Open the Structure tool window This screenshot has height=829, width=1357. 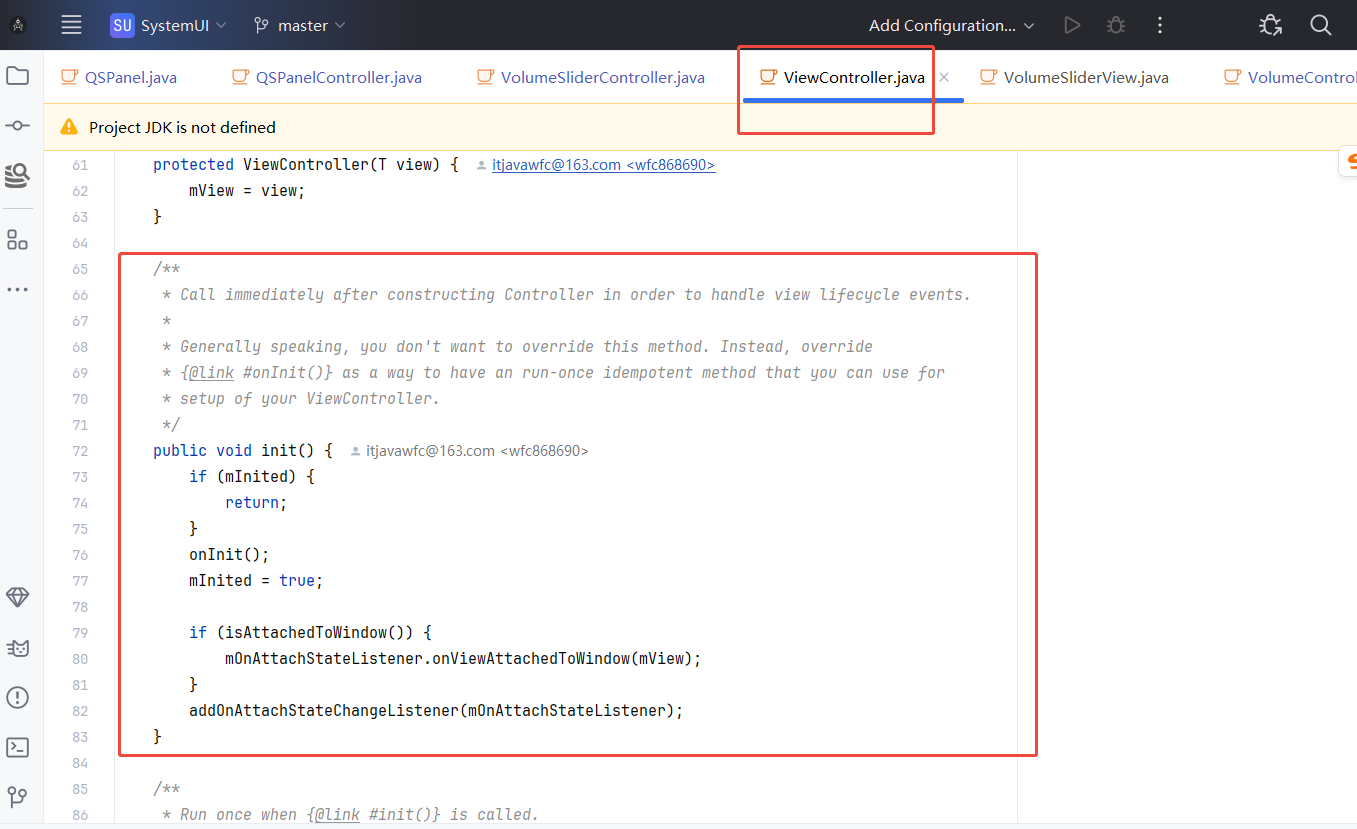[x=17, y=239]
